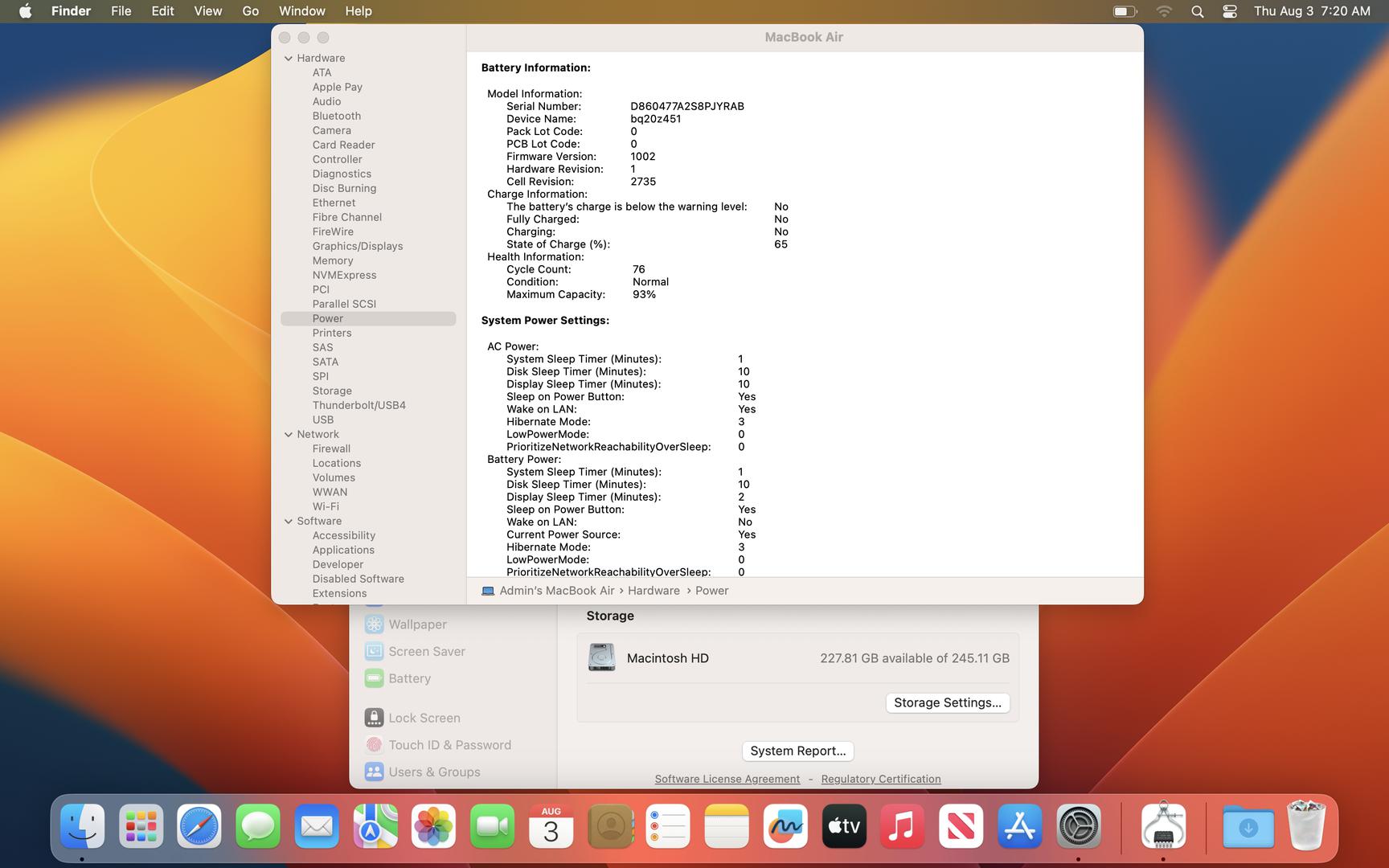The image size is (1389, 868).
Task: Click the battery status icon in menu bar
Action: (1125, 11)
